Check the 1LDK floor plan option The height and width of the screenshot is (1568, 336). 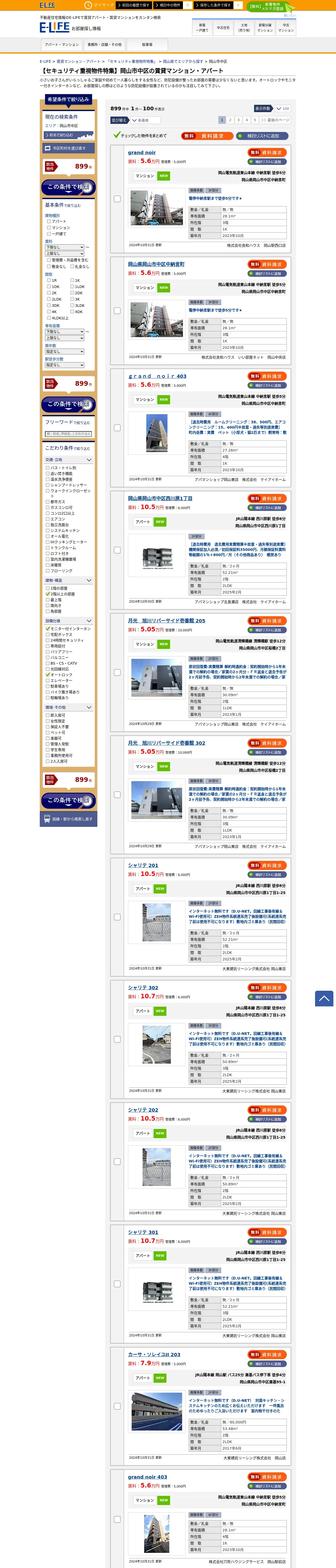(x=72, y=286)
